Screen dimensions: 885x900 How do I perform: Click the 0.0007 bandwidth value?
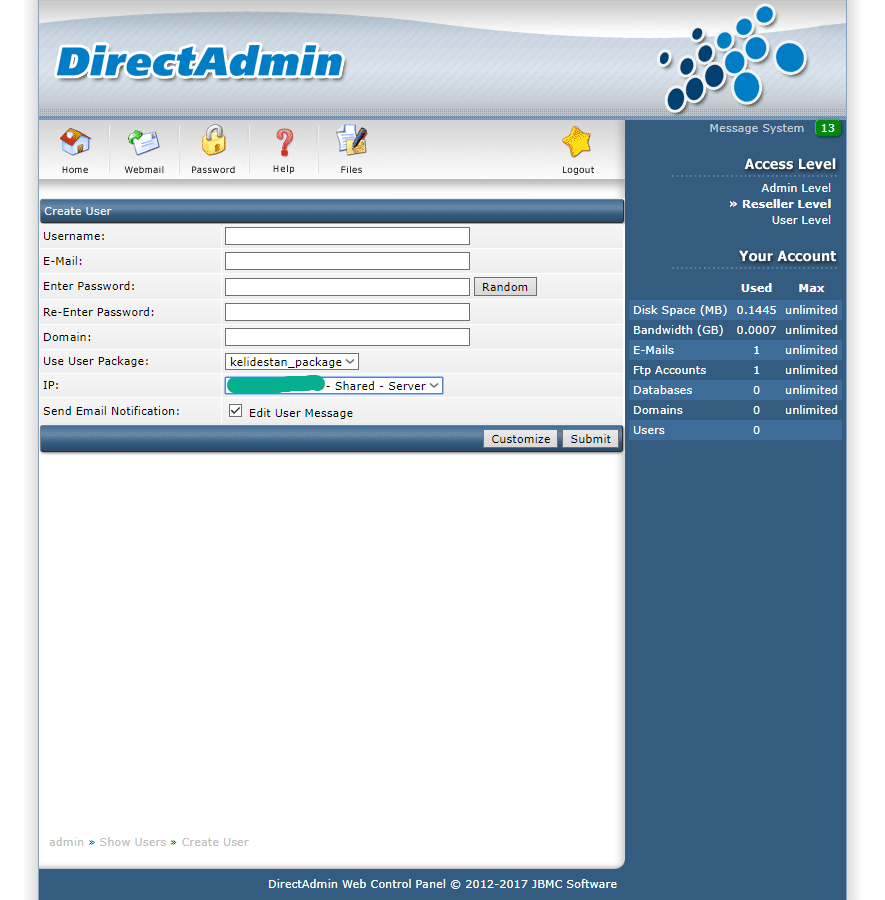point(756,330)
